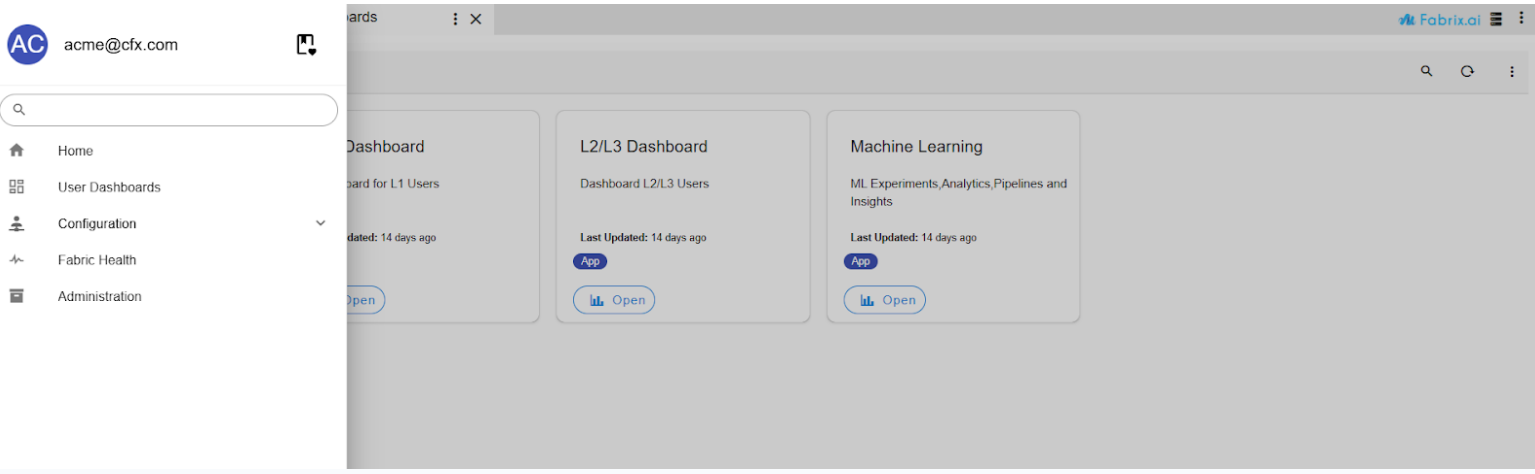Image resolution: width=1535 pixels, height=474 pixels.
Task: Open the dashboards toolbar three-dot menu
Action: [1512, 71]
